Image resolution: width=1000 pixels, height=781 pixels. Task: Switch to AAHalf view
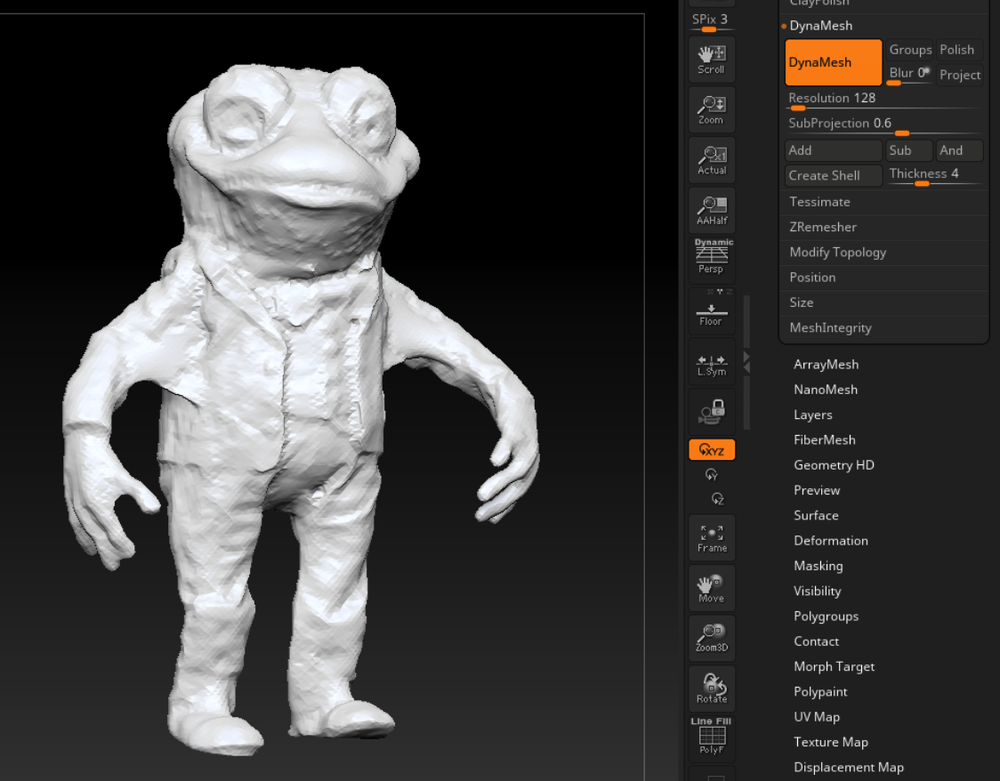point(712,211)
